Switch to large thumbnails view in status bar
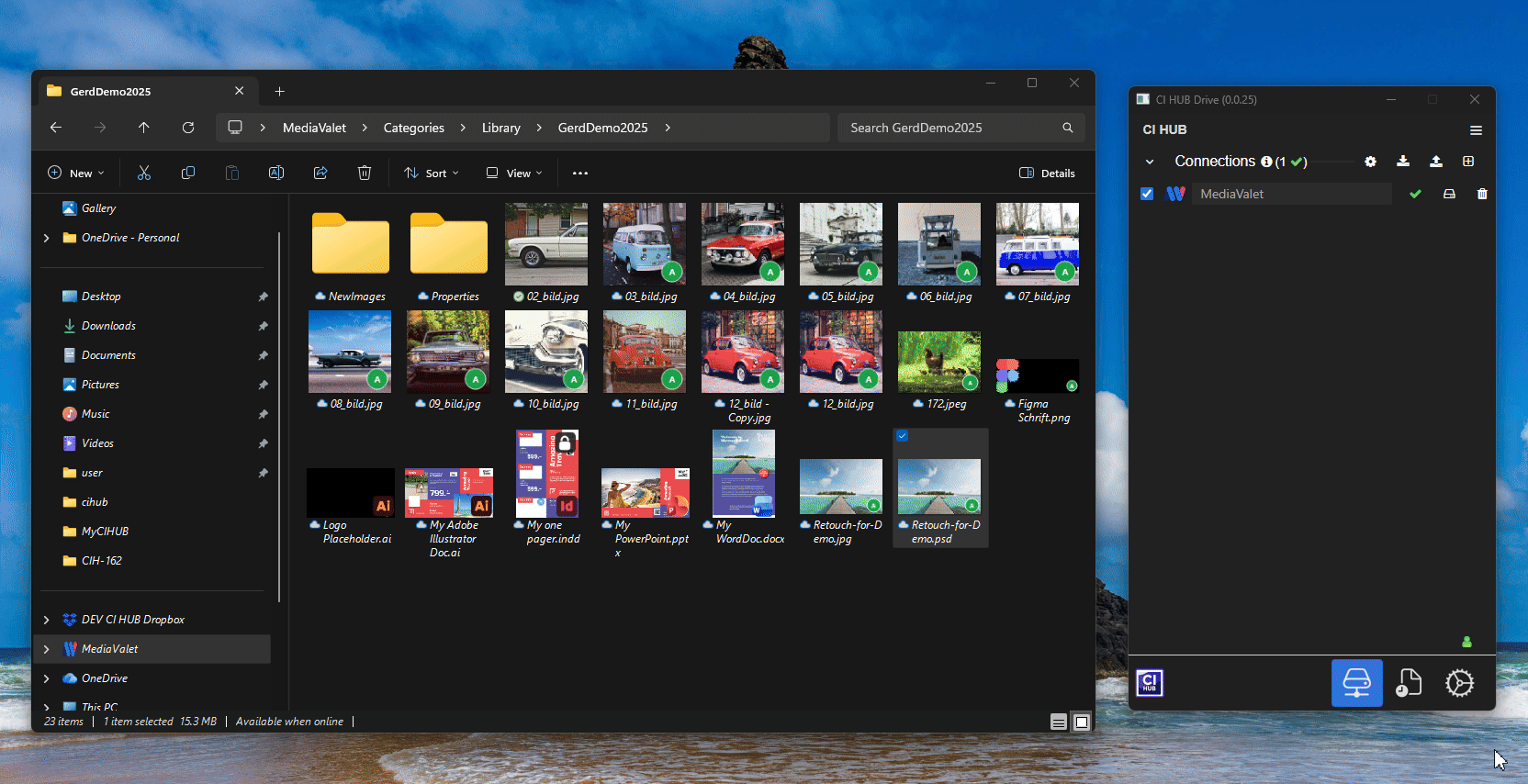The height and width of the screenshot is (784, 1528). (1082, 722)
